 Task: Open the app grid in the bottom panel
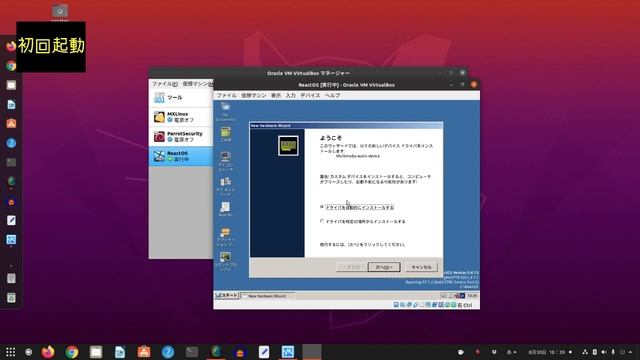(11, 352)
